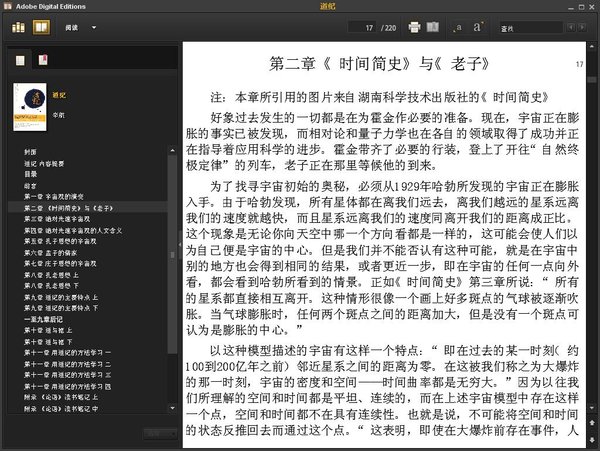Open the 阅读 dropdown menu

point(80,28)
